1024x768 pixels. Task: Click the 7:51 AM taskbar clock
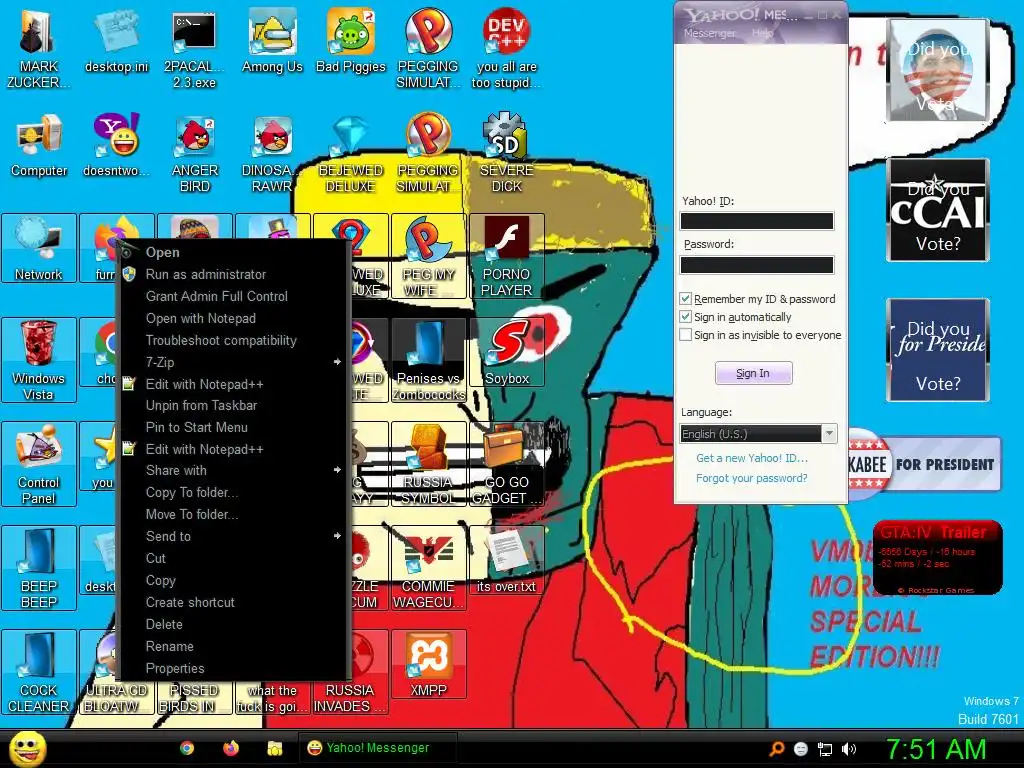point(935,749)
